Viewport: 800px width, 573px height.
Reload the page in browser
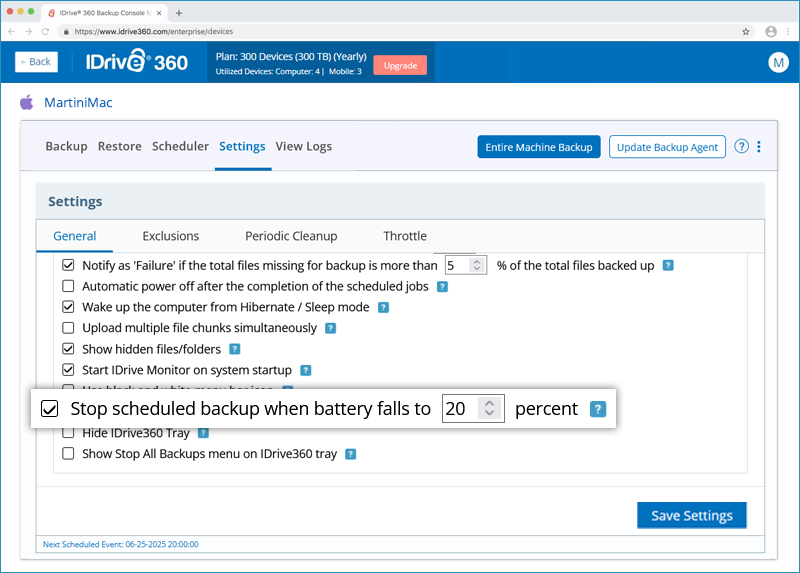tap(45, 32)
